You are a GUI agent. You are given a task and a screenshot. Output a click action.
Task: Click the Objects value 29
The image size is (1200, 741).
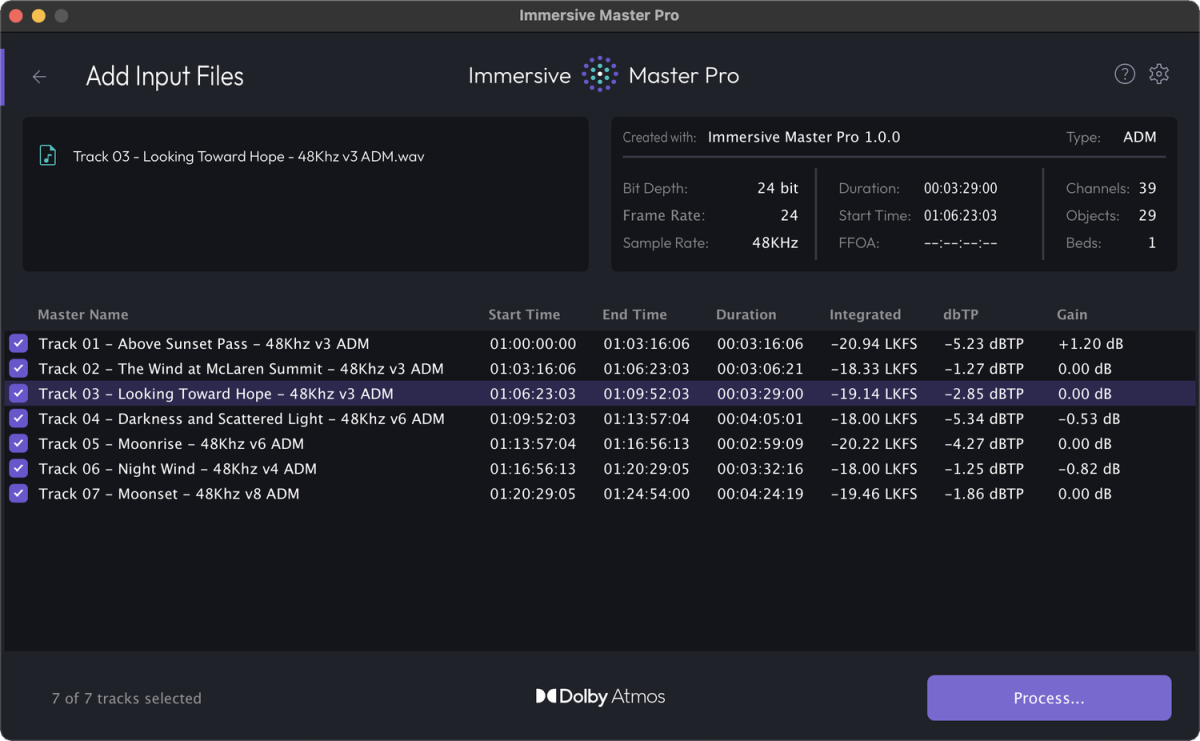1147,215
